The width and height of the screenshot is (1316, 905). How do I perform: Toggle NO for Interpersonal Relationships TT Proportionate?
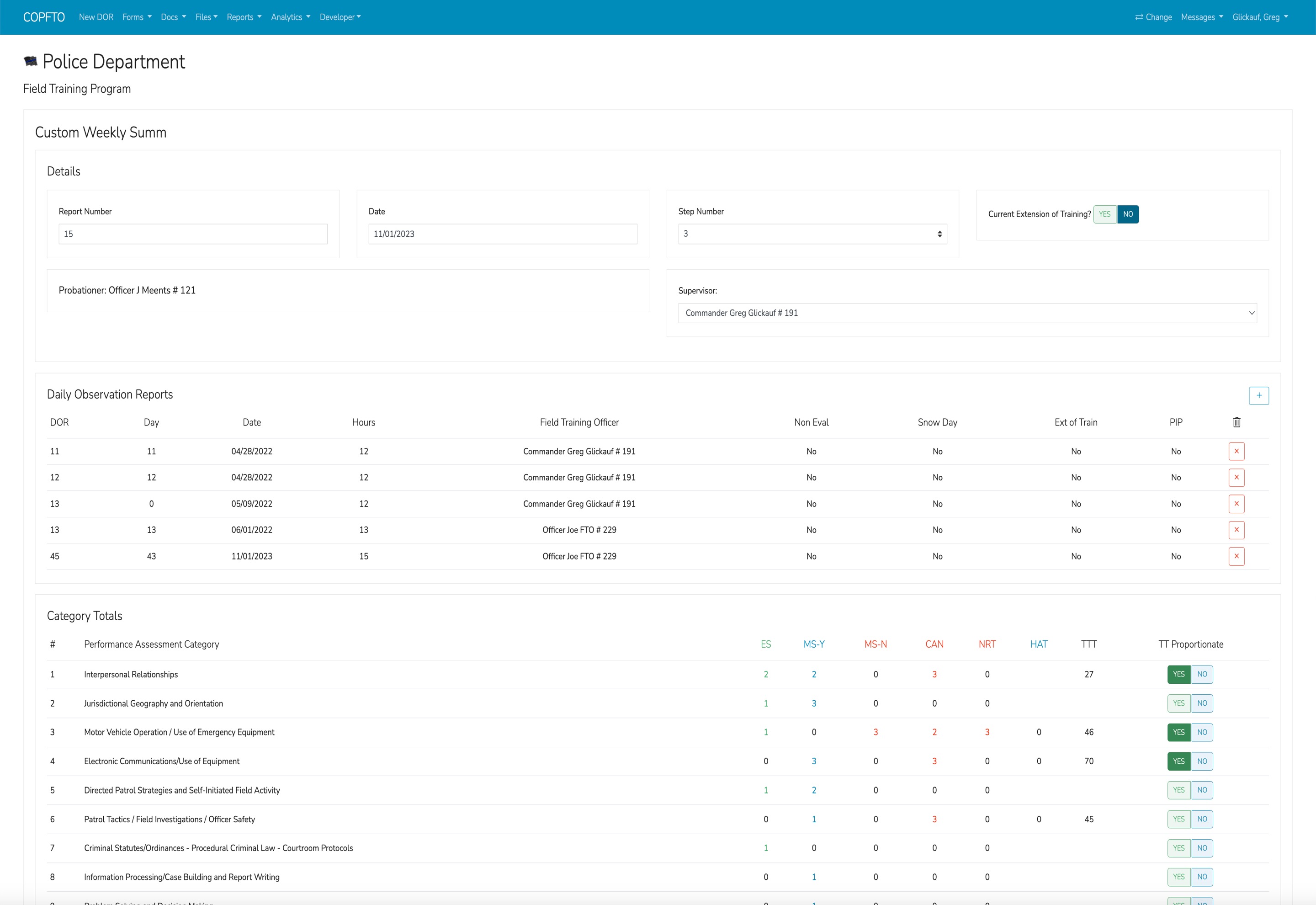pyautogui.click(x=1201, y=674)
